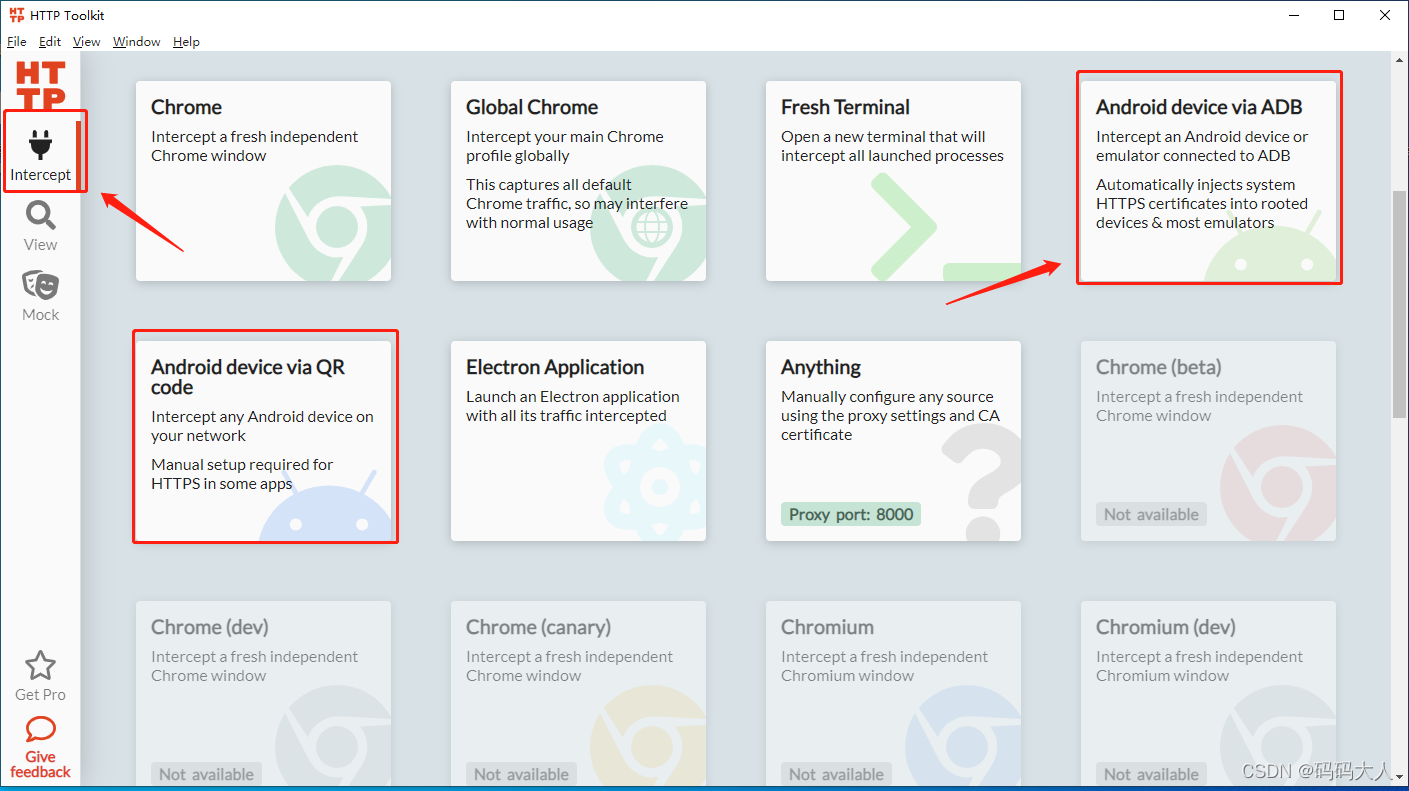Click the Chrome (dev) unavailable card

pyautogui.click(x=263, y=693)
